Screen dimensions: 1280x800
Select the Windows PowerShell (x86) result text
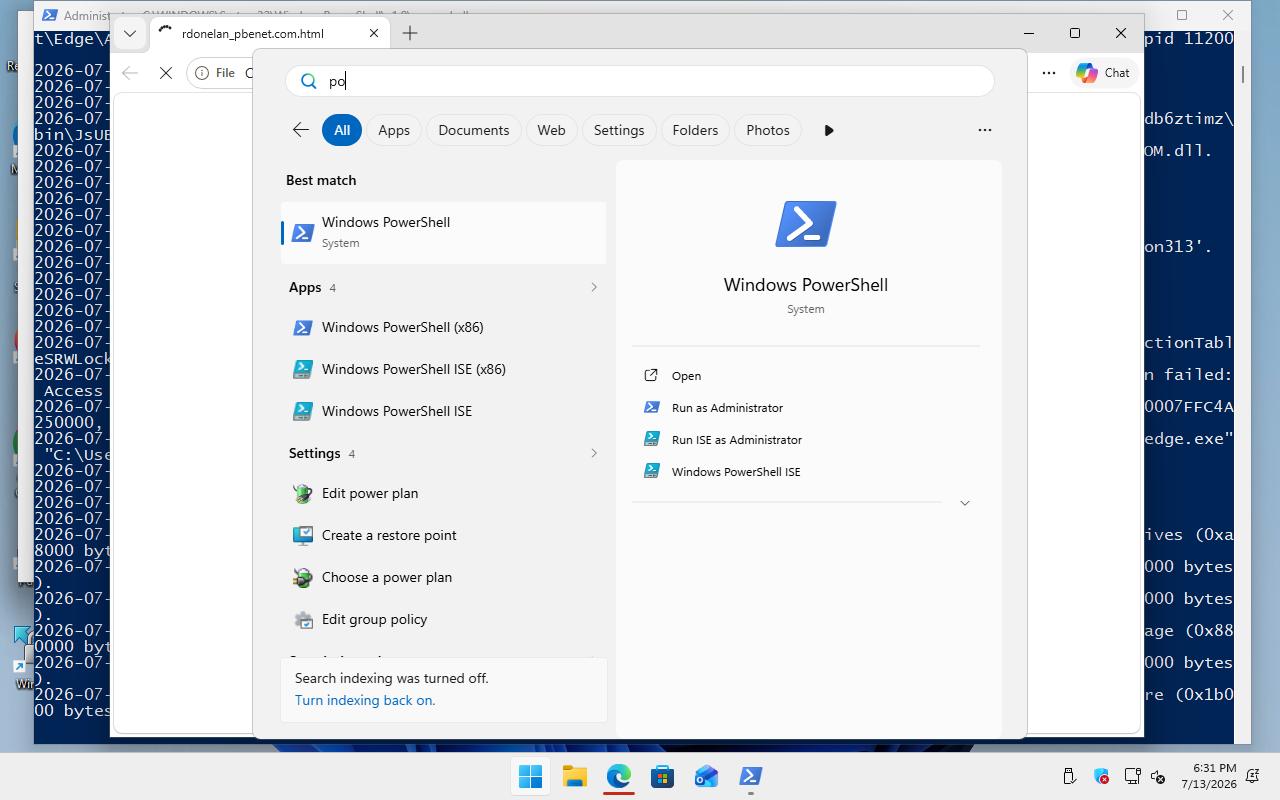pos(403,328)
